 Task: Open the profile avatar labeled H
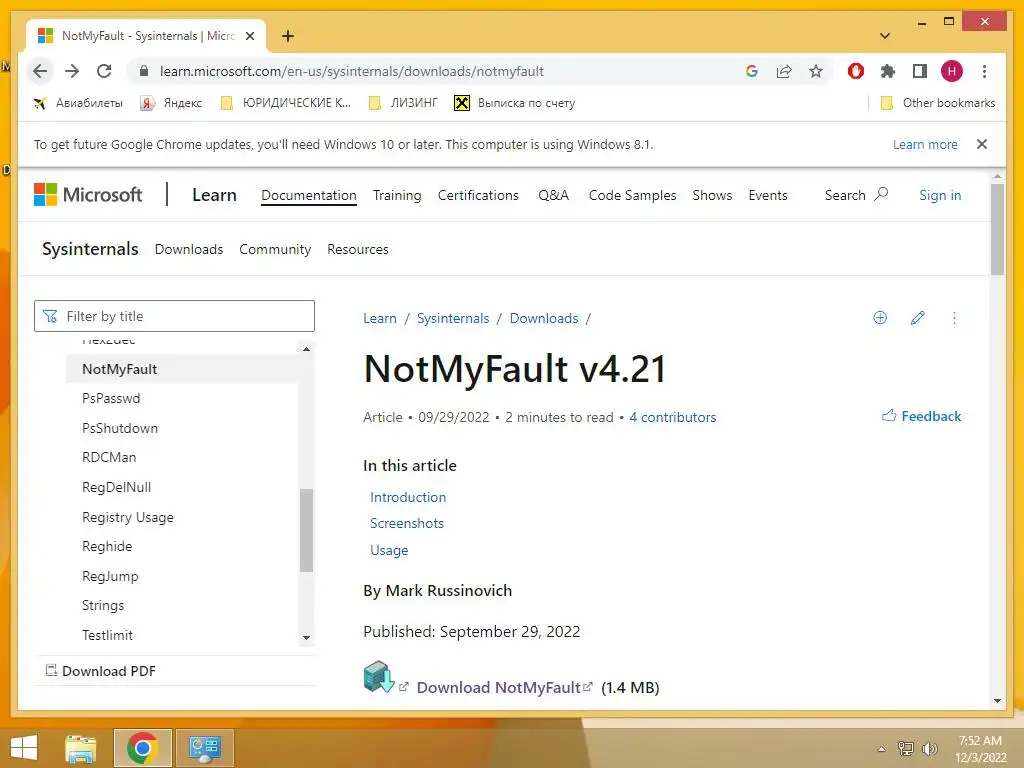[952, 71]
